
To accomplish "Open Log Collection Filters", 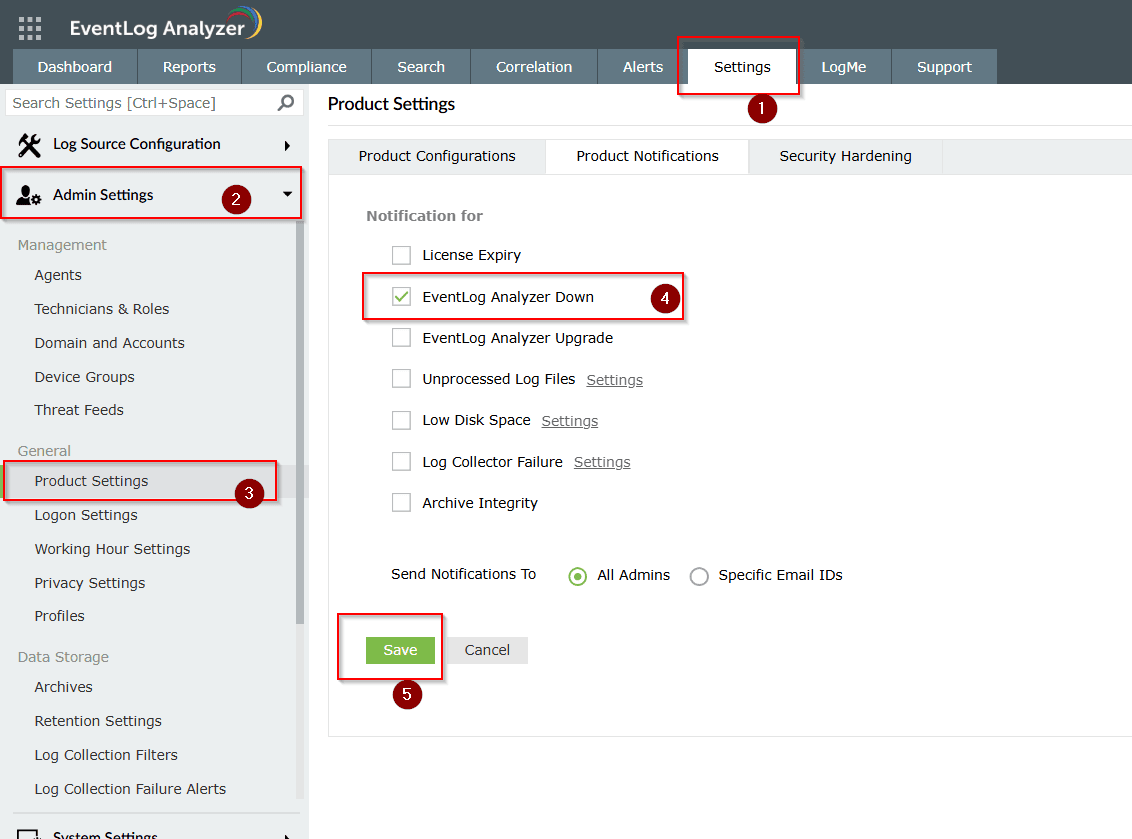I will 106,755.
